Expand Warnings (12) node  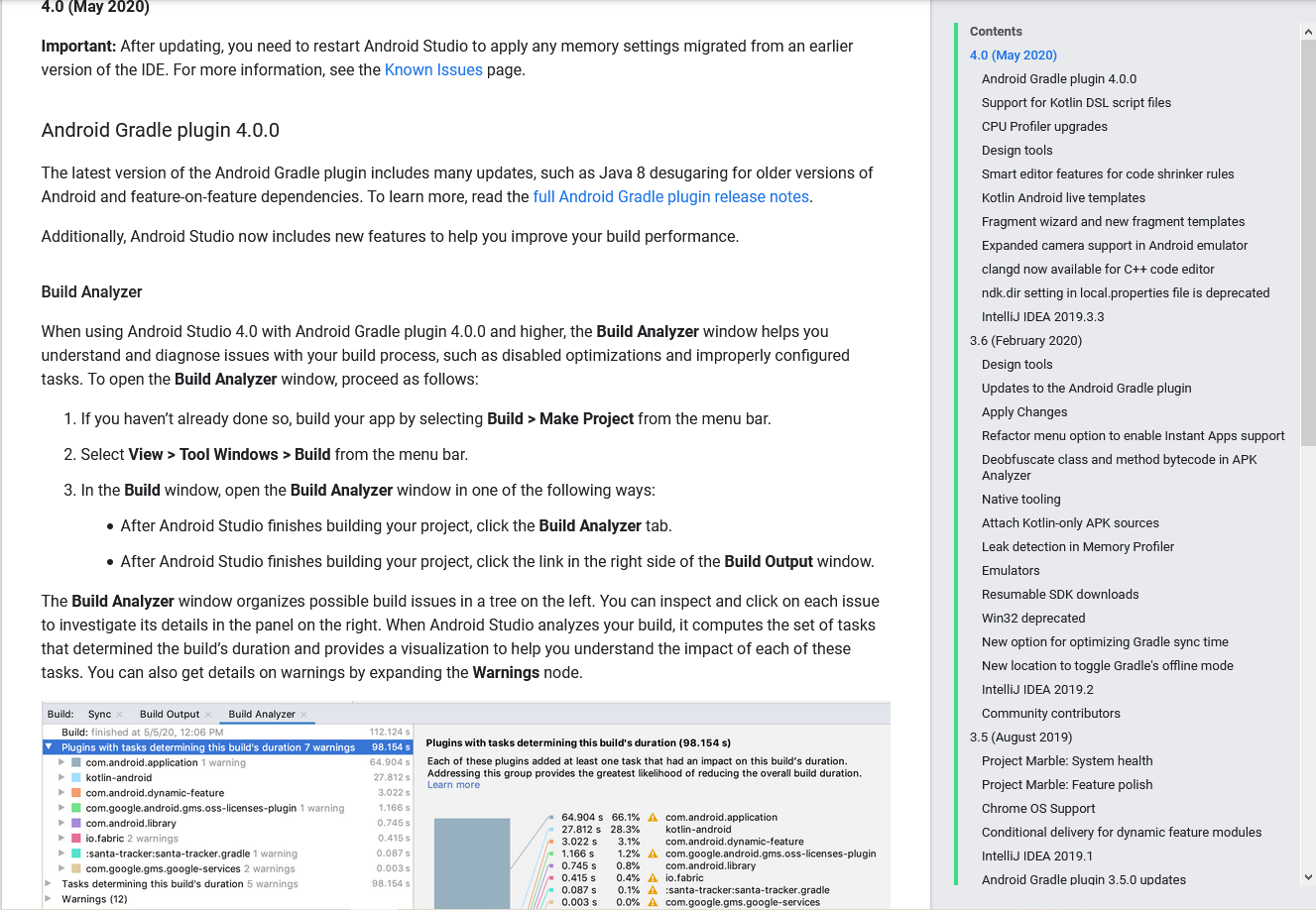coord(49,899)
